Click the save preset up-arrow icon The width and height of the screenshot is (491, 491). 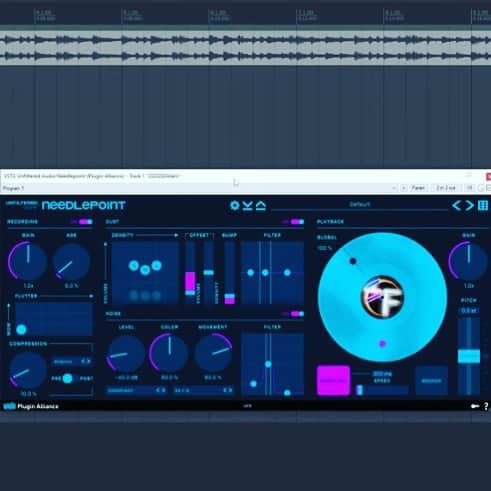(x=261, y=206)
